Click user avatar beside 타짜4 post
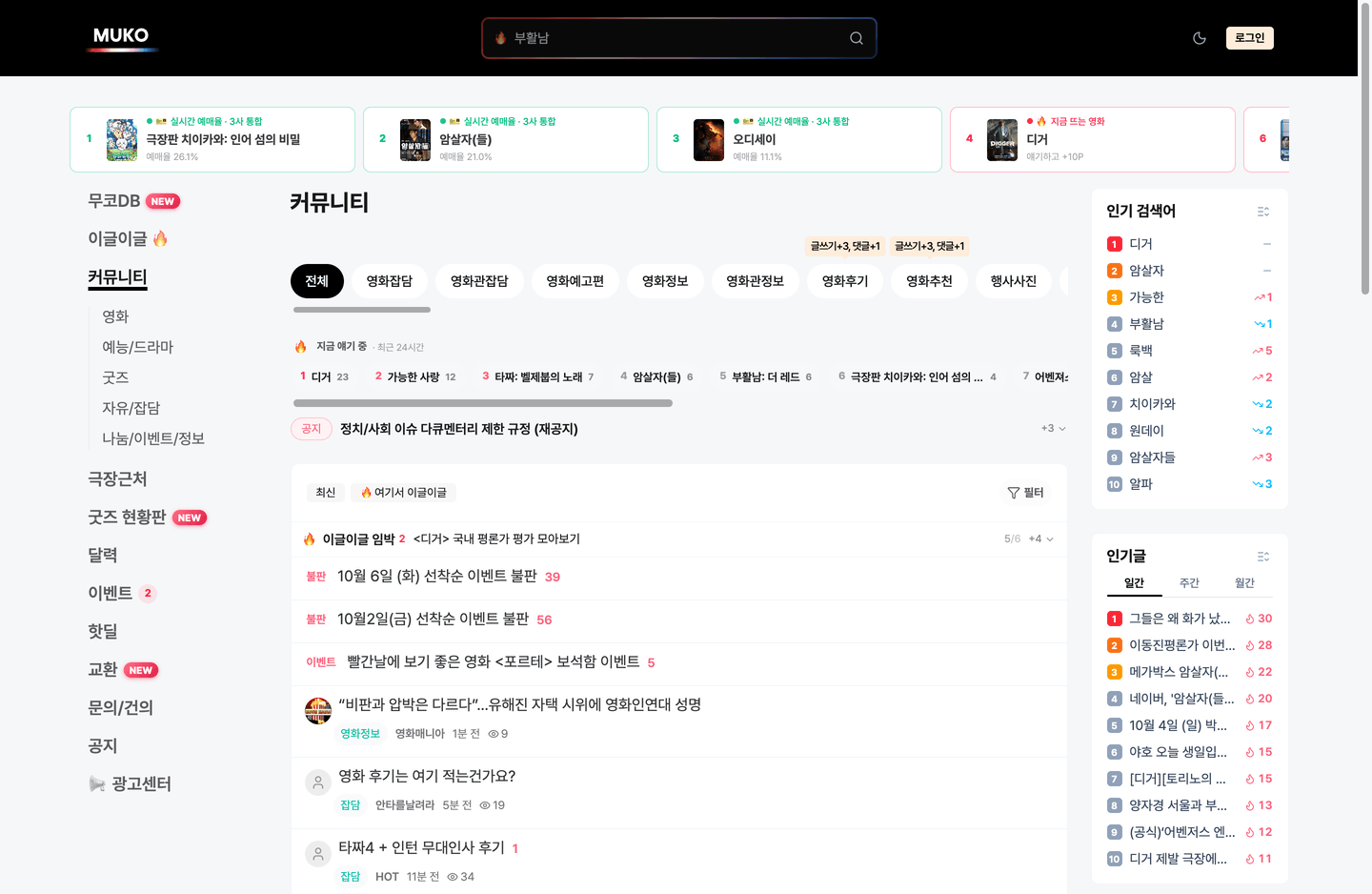Image resolution: width=1372 pixels, height=894 pixels. tap(318, 854)
